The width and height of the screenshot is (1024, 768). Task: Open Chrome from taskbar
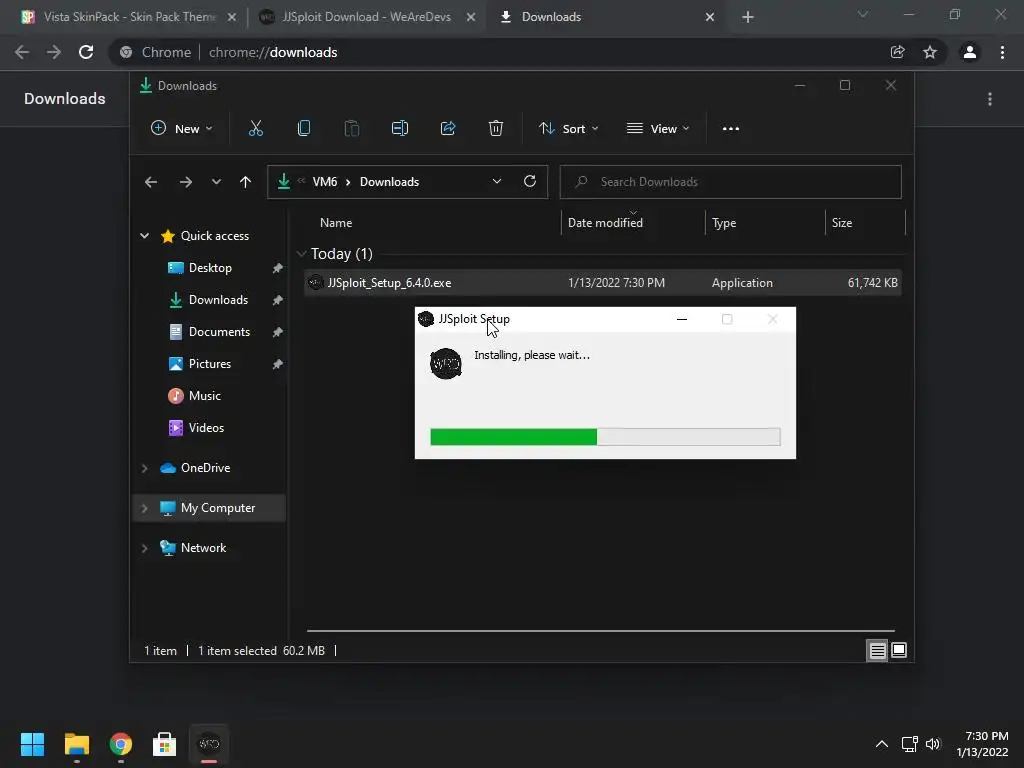121,744
